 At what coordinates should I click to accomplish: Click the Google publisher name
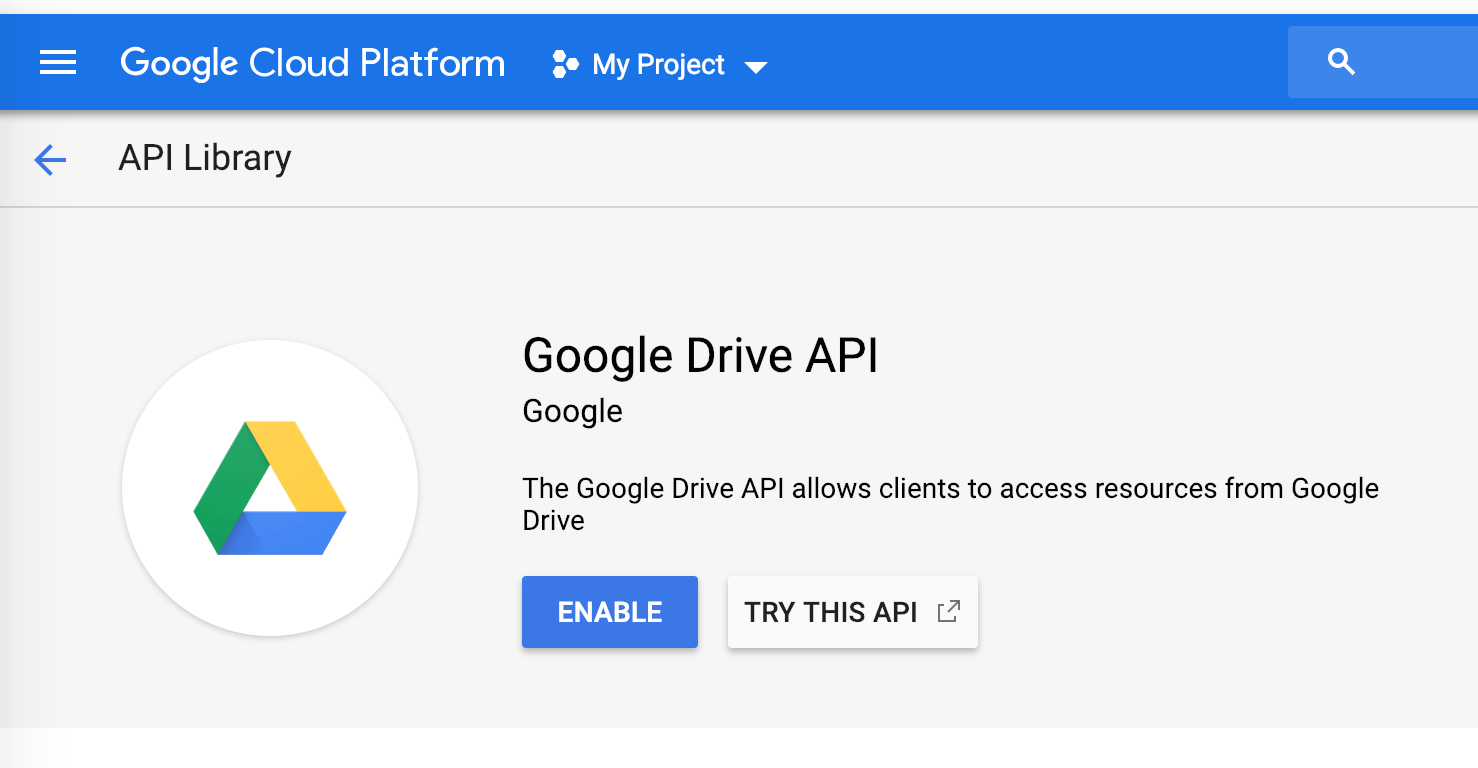(x=572, y=411)
